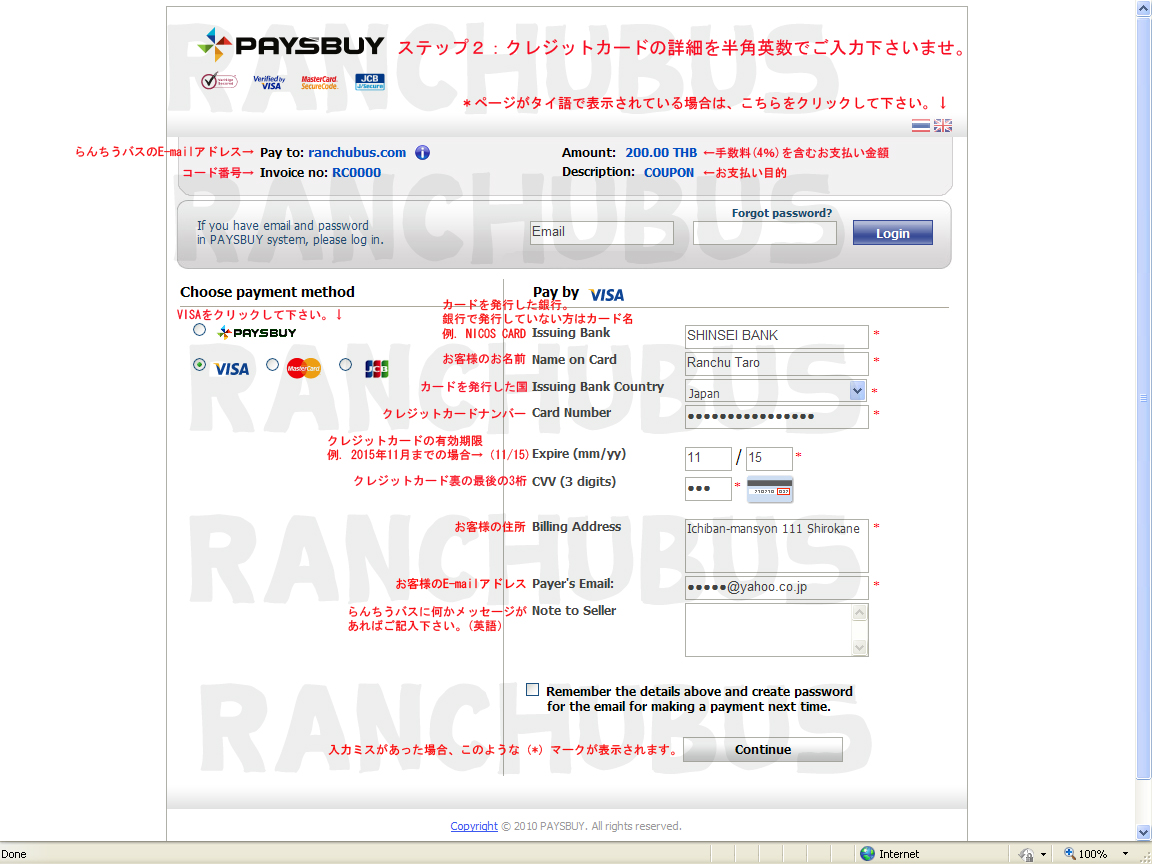Click the Issuing Bank field with SHINSEI BANK
1152x864 pixels.
pyautogui.click(x=777, y=336)
